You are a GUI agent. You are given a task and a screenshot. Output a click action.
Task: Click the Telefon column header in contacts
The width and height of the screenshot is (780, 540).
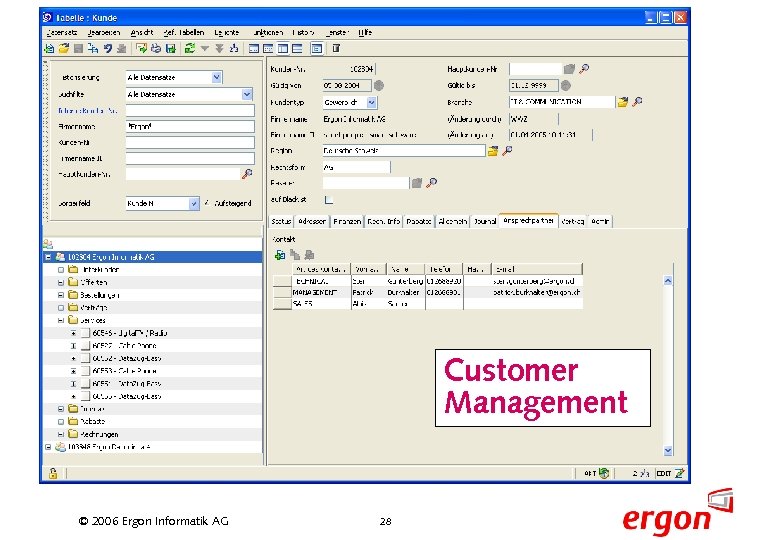444,270
